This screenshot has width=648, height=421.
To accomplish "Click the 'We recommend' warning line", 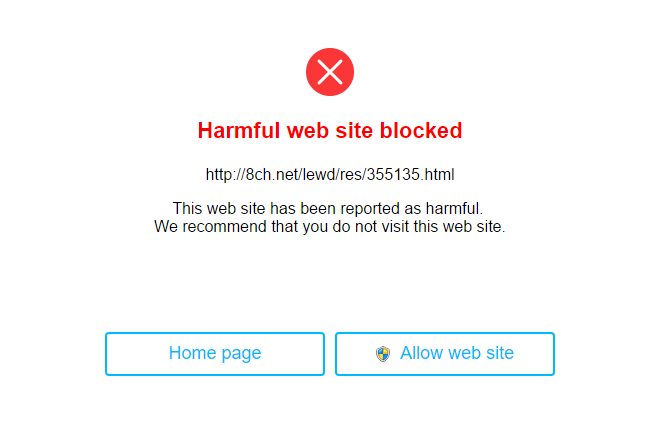I will click(x=329, y=226).
